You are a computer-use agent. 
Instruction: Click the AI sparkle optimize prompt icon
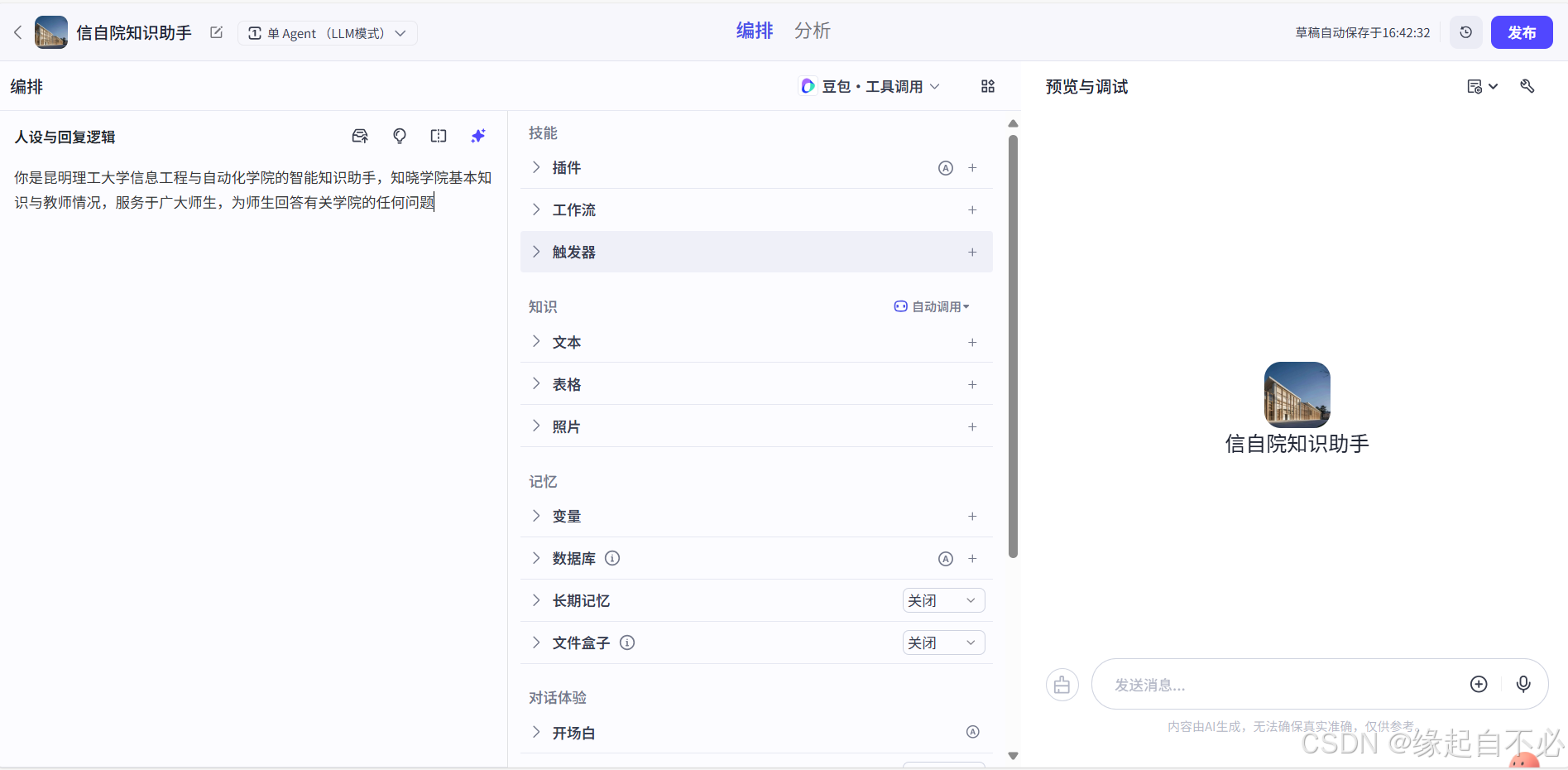[478, 136]
